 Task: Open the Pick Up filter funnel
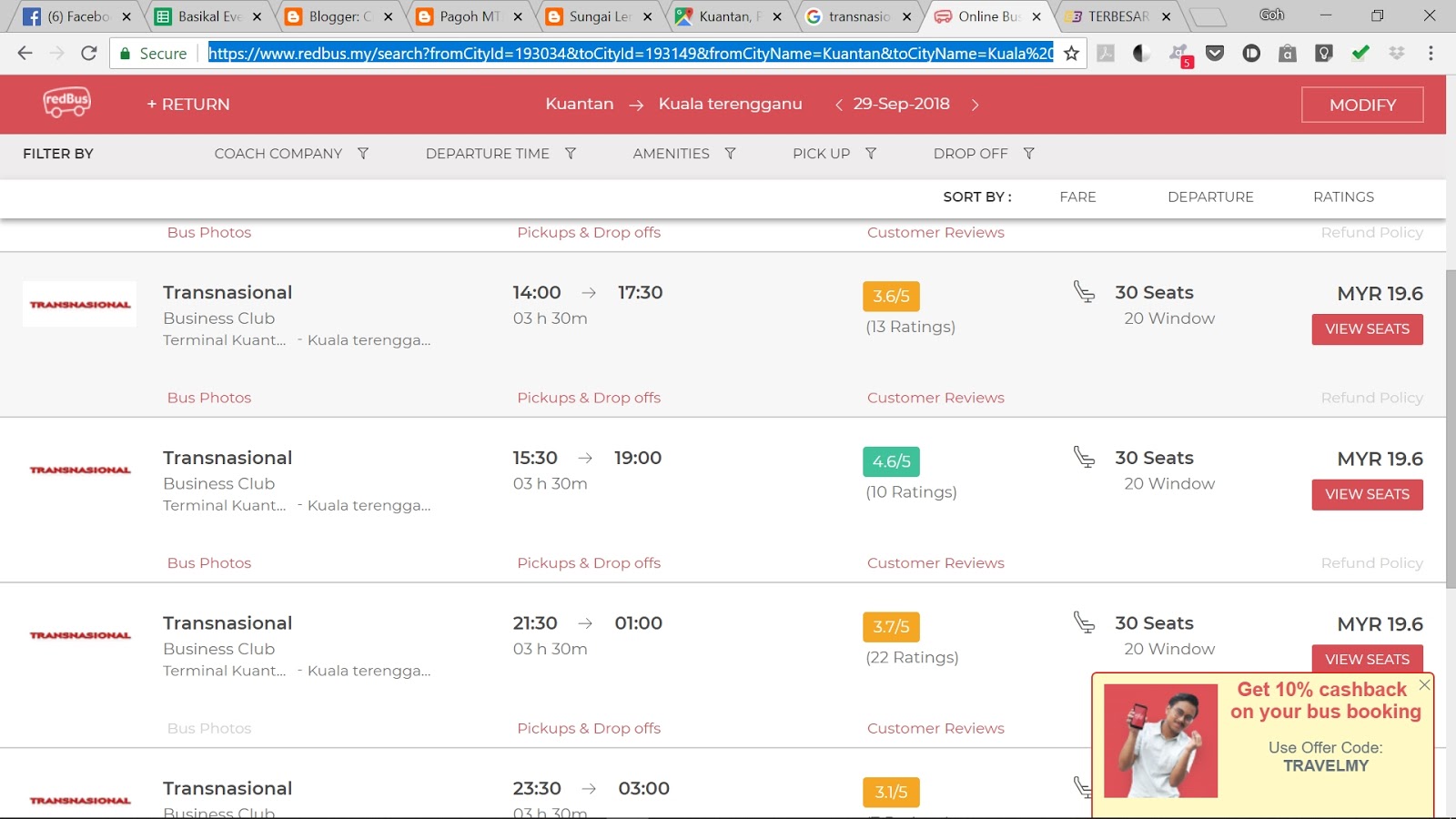coord(871,154)
